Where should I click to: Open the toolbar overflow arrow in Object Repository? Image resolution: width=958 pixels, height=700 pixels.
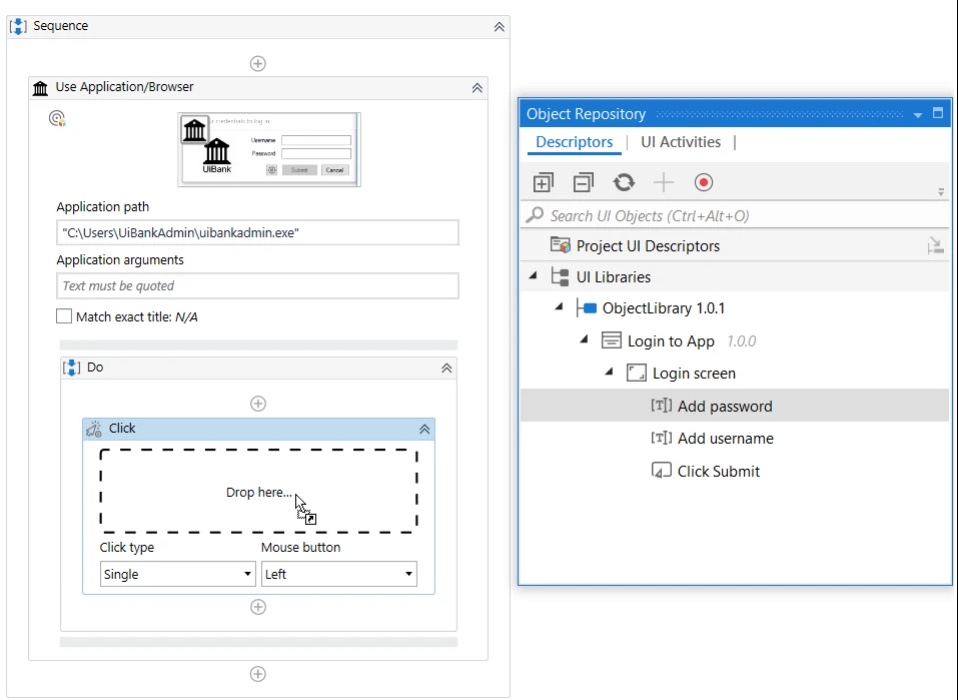pos(941,192)
